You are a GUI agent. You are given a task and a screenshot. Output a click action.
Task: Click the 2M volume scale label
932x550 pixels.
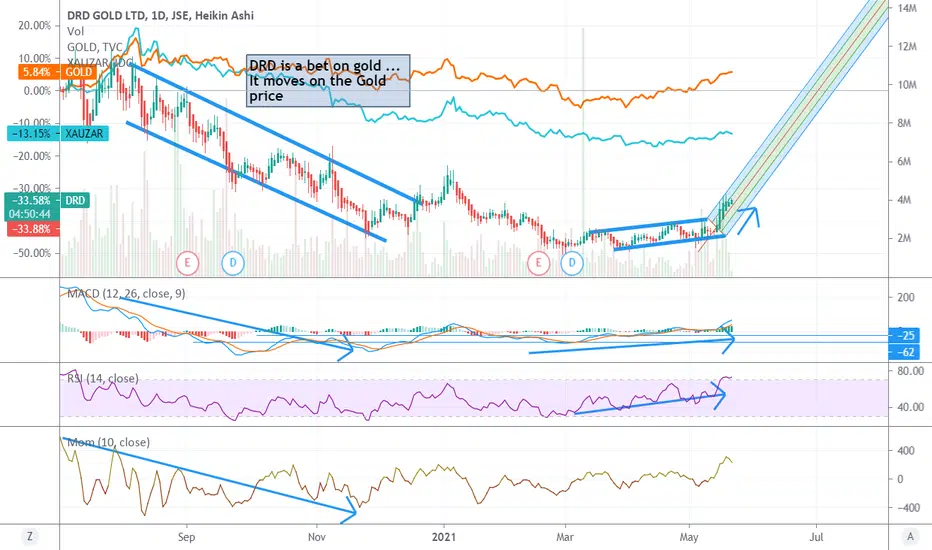[904, 238]
